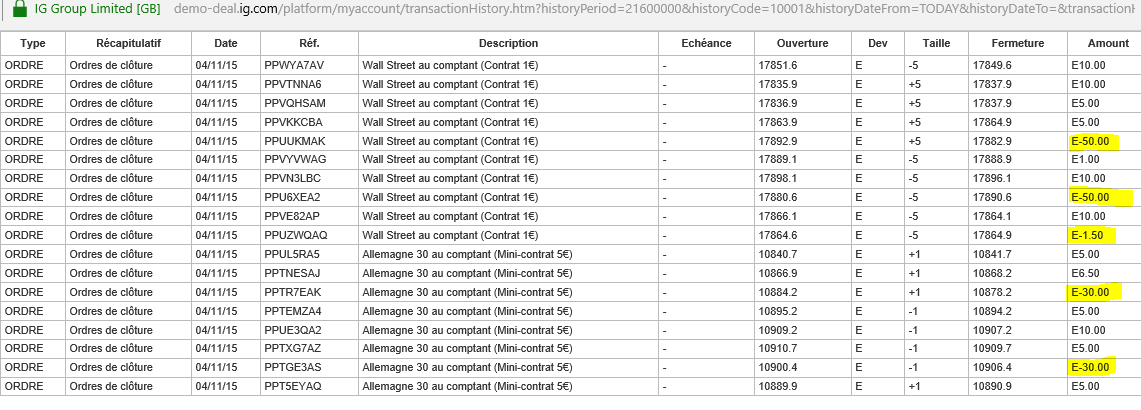Viewport: 1141px width, 410px height.
Task: Select the Description column header
Action: (508, 44)
